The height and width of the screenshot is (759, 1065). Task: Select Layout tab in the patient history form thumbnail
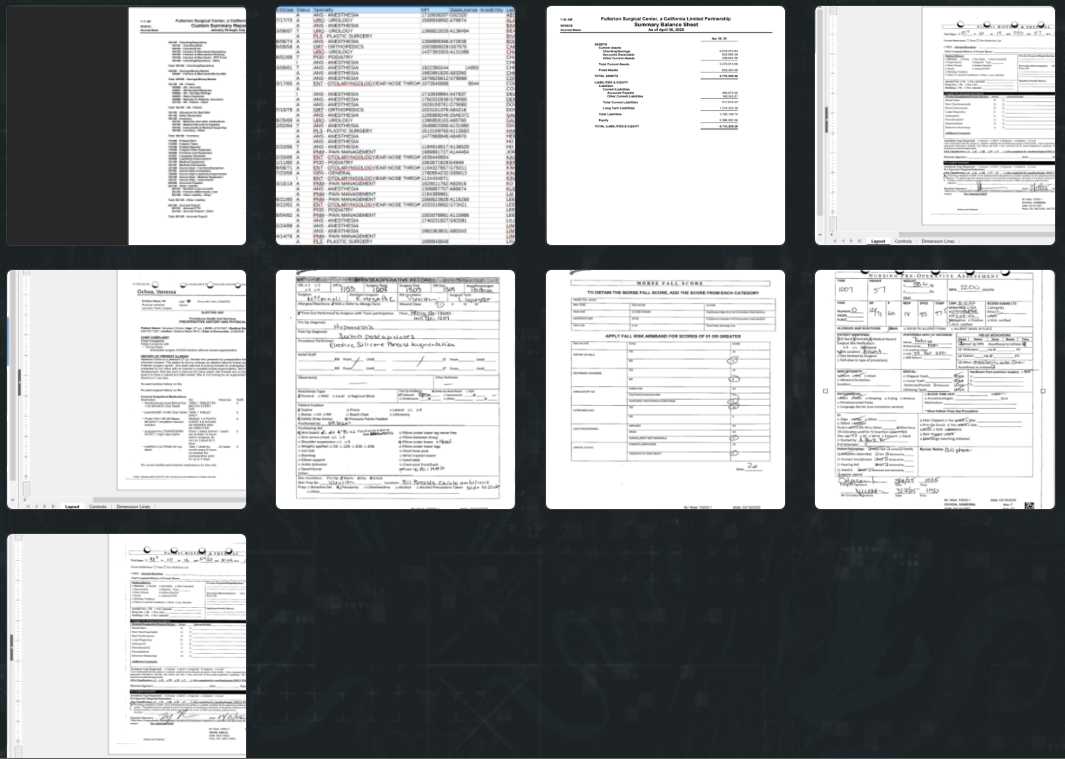click(878, 241)
